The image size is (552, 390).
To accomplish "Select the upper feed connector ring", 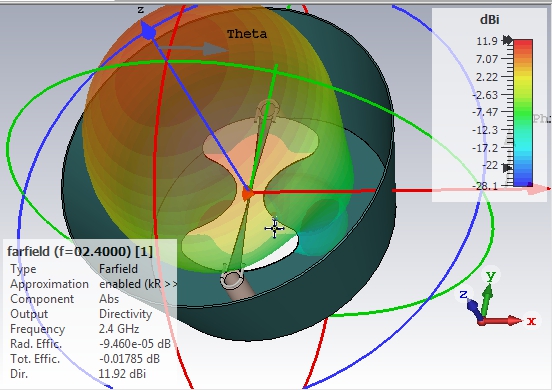I will [268, 110].
